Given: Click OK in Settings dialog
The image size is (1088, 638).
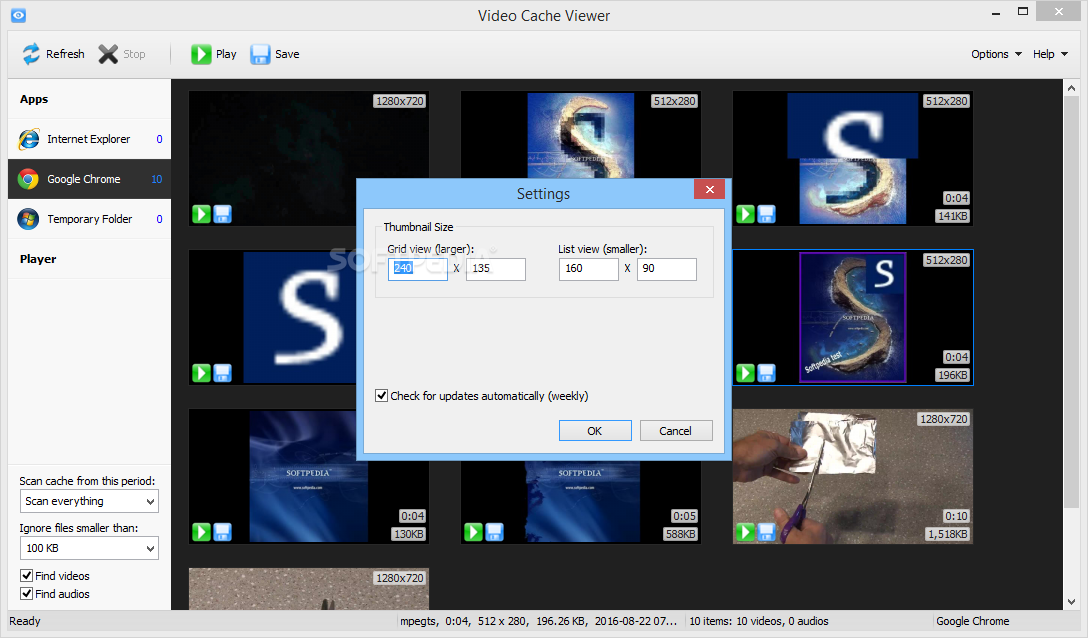Looking at the screenshot, I should [595, 430].
